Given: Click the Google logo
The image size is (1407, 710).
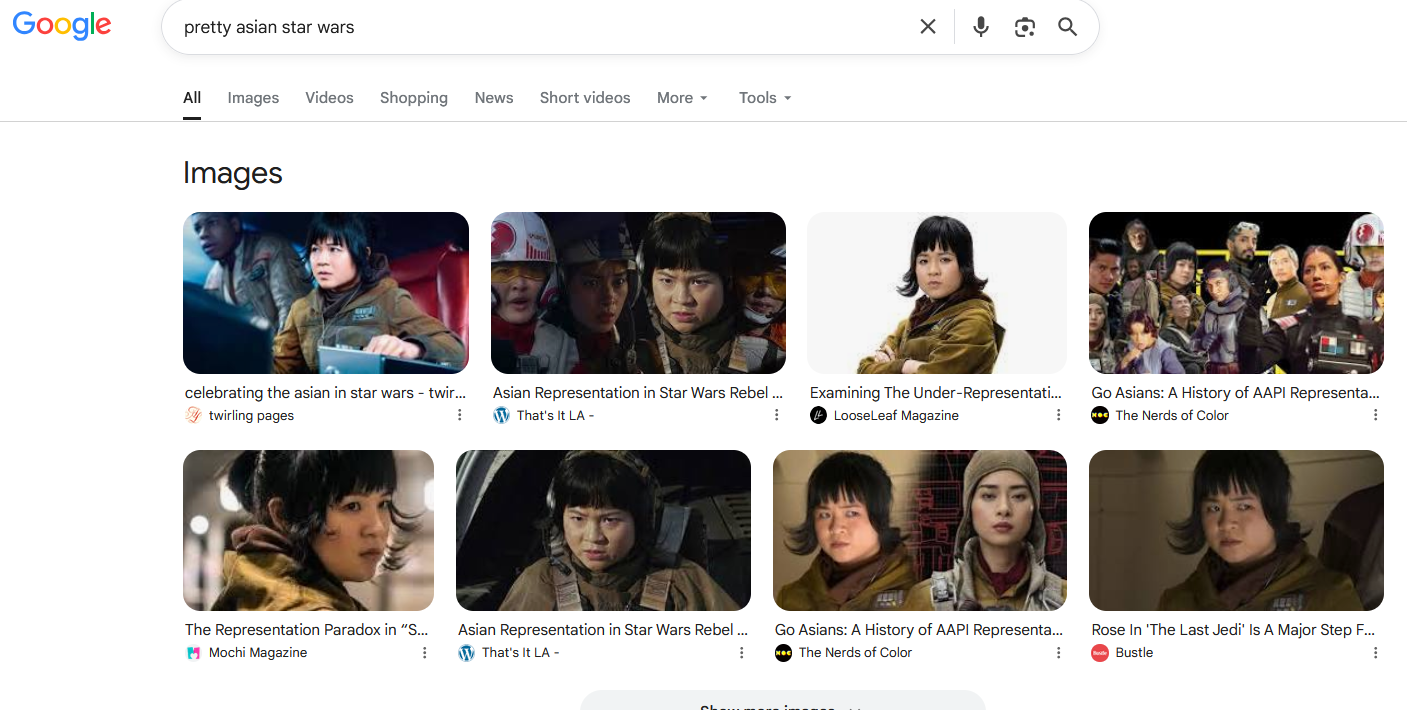Looking at the screenshot, I should click(62, 26).
